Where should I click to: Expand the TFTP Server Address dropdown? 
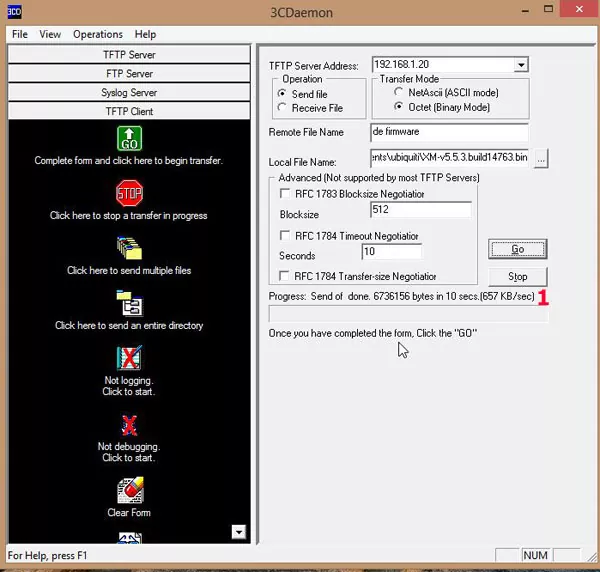click(520, 66)
